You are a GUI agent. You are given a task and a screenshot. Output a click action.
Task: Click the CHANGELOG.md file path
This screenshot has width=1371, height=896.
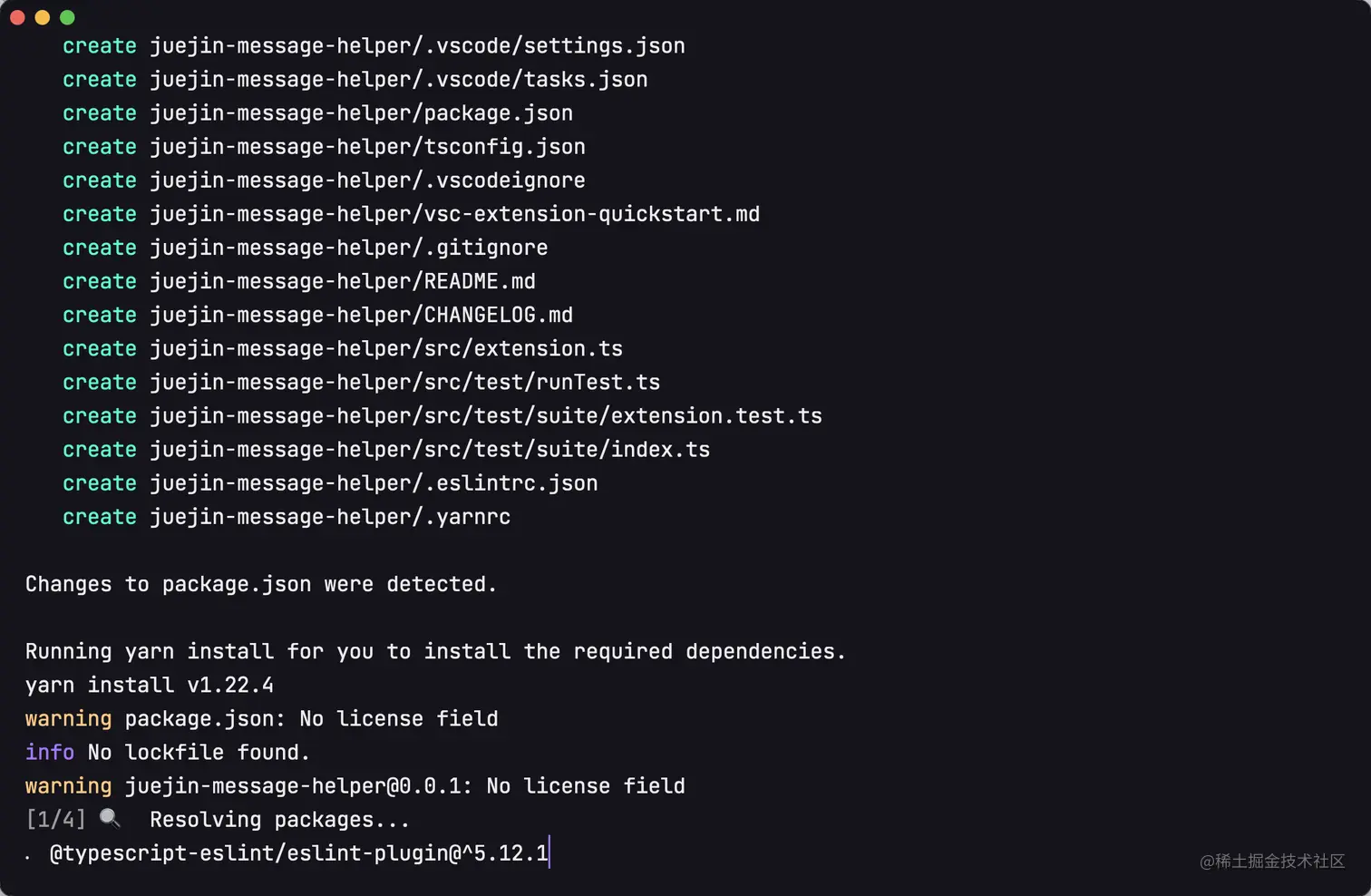coord(361,315)
